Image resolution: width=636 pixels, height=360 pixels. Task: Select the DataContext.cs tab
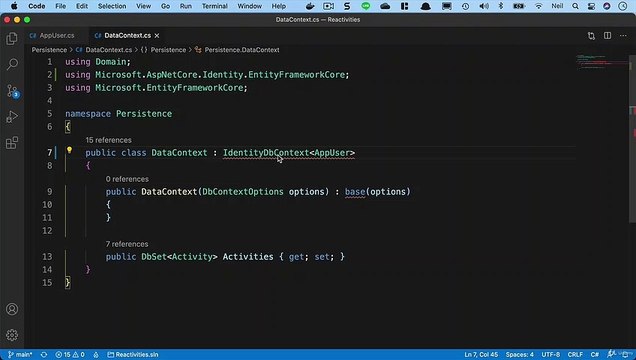coord(127,36)
